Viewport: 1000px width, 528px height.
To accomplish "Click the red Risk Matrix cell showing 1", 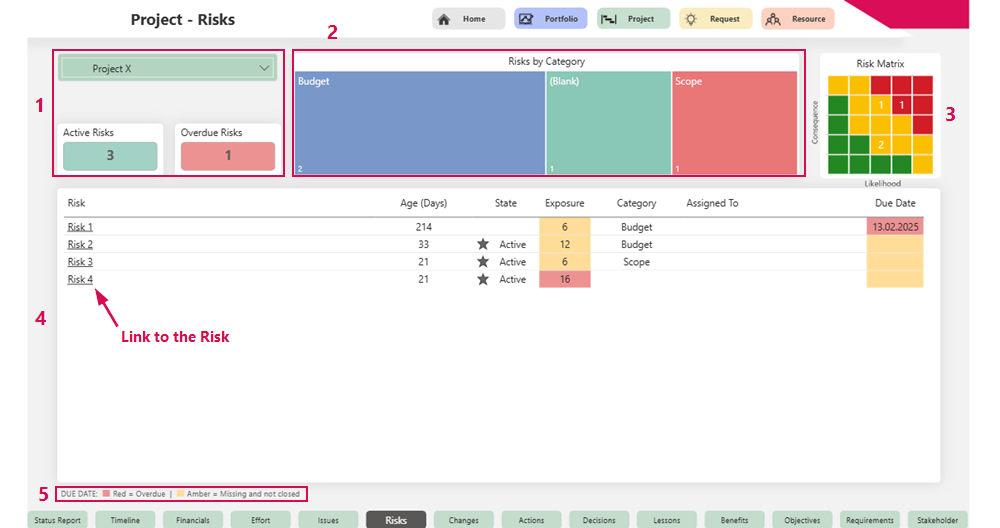I will pos(902,105).
